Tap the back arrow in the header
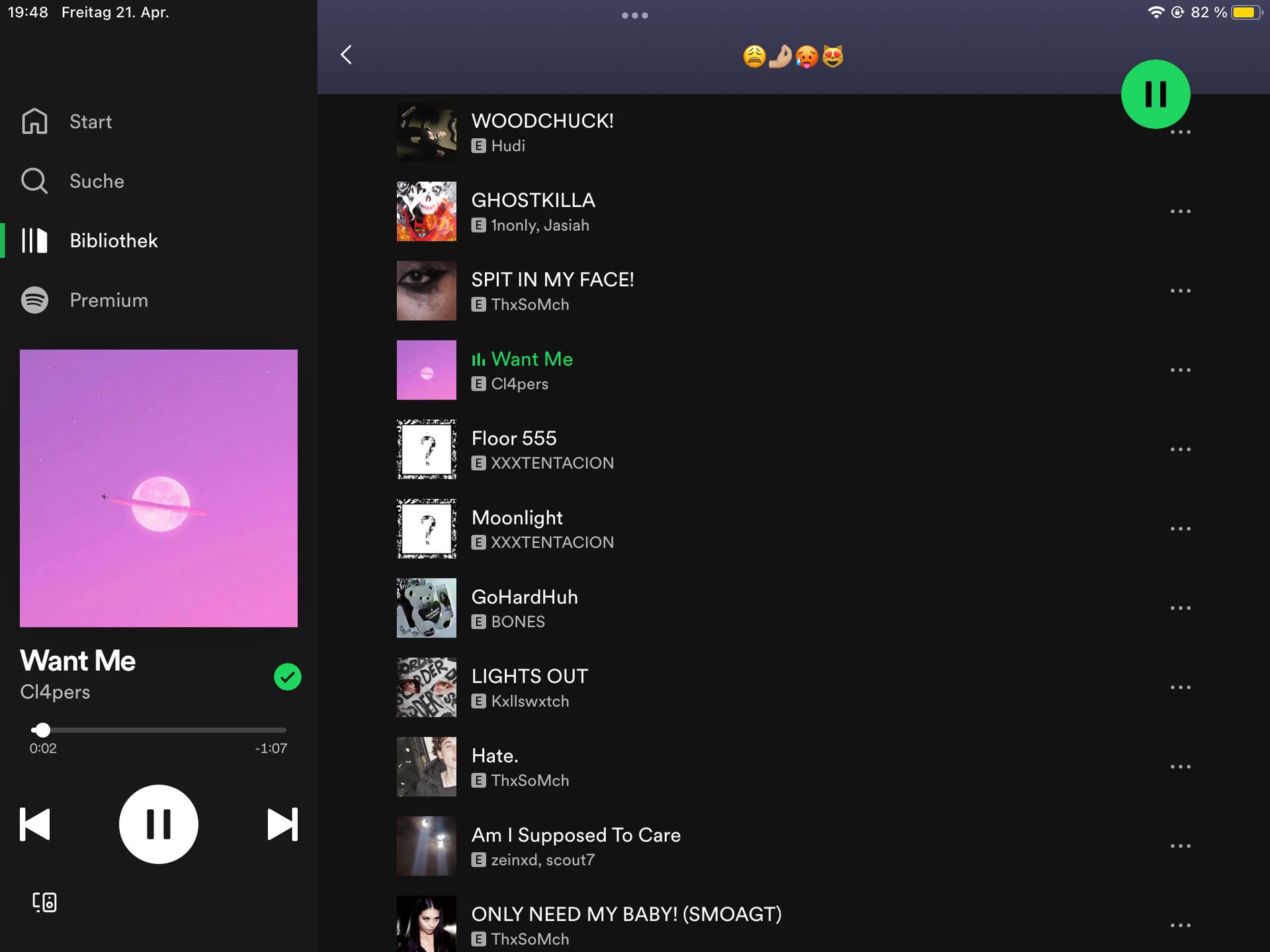The width and height of the screenshot is (1270, 952). [x=347, y=55]
